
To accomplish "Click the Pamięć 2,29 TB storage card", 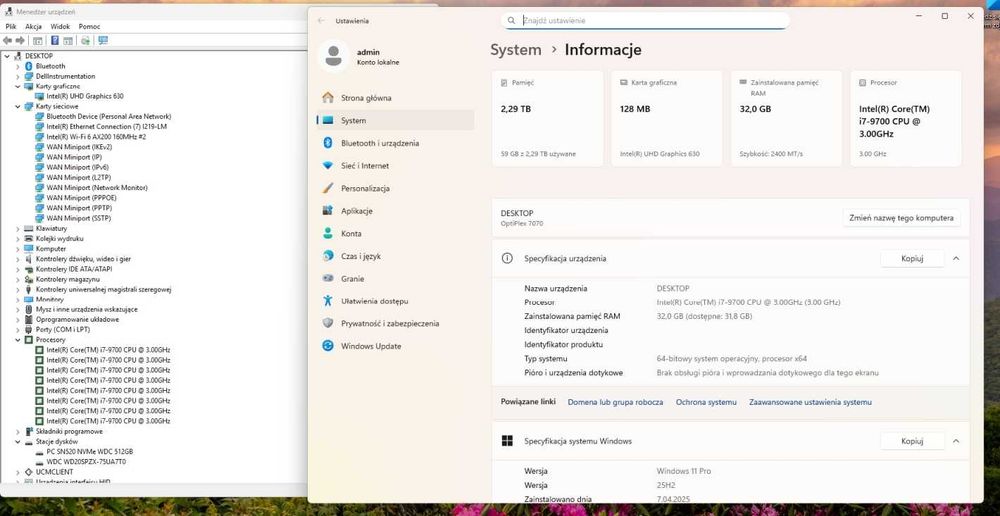I will tap(547, 119).
